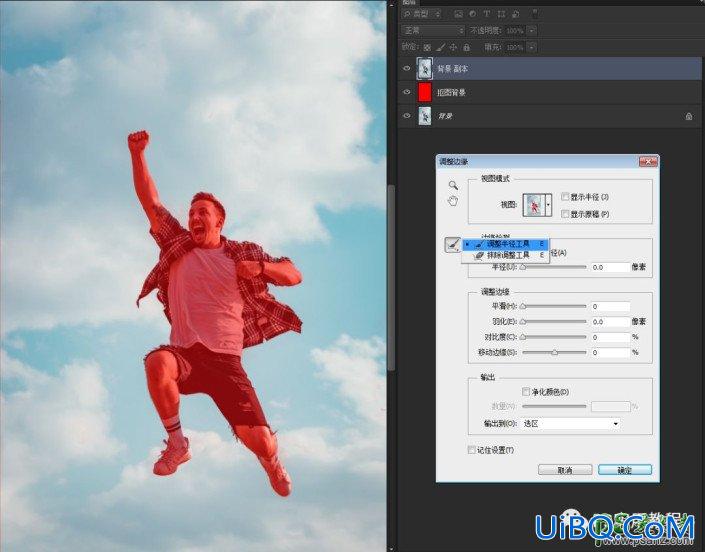Click the 对比度 value field
The height and width of the screenshot is (552, 705).
coord(610,337)
